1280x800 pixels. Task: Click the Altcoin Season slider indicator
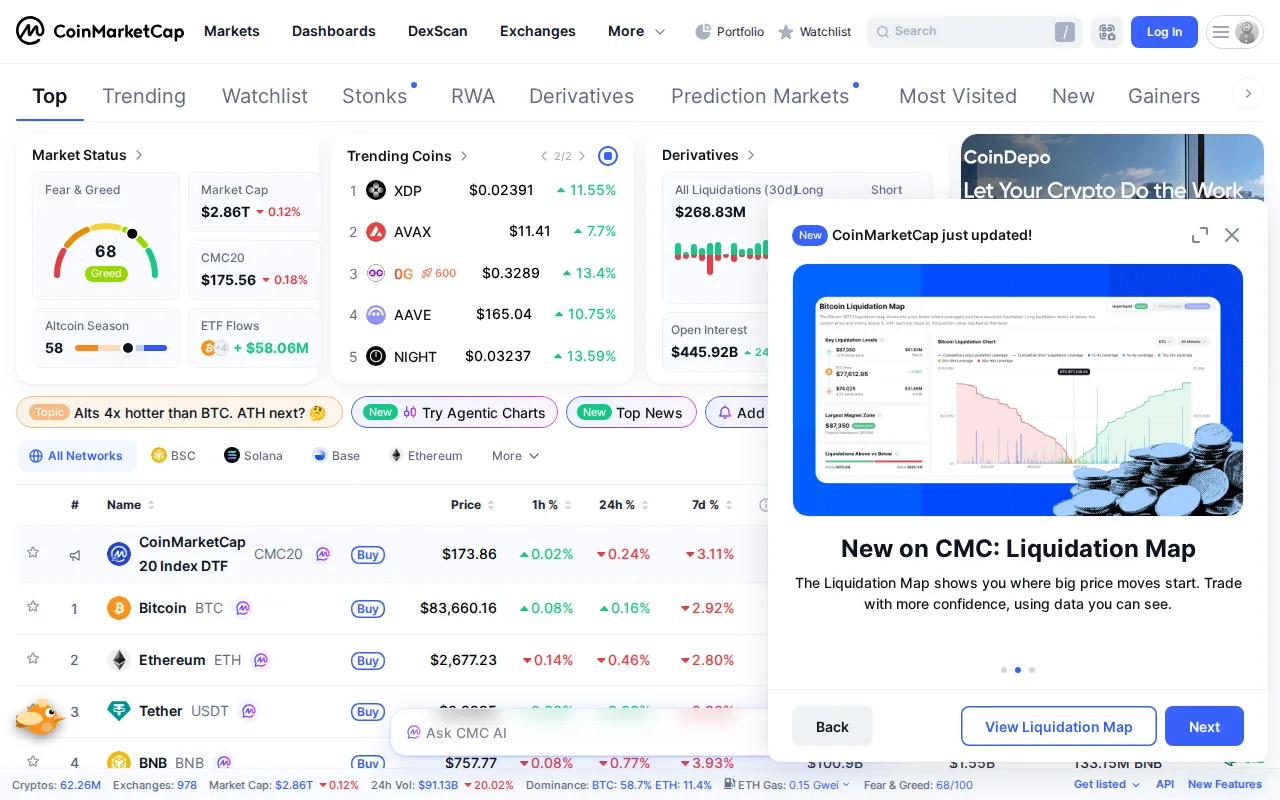127,348
